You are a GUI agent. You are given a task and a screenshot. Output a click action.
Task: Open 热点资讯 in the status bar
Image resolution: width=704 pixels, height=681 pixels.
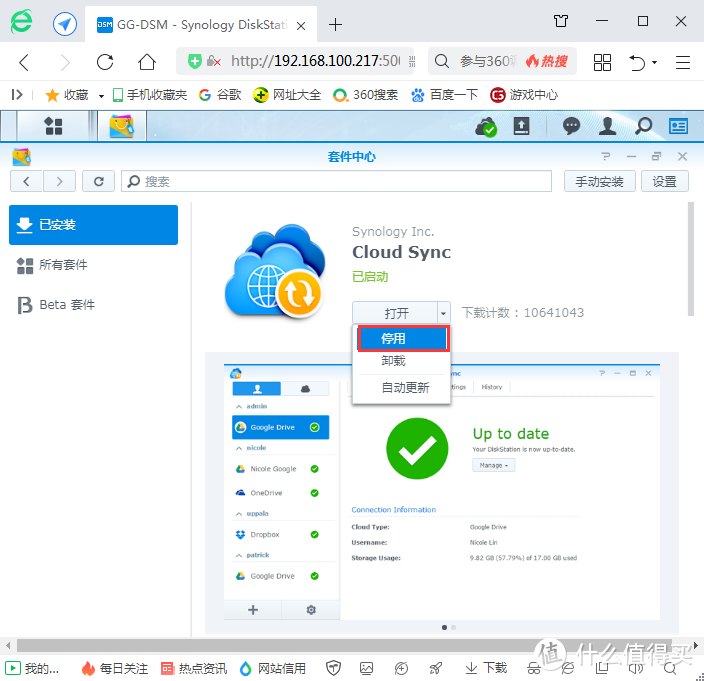194,668
